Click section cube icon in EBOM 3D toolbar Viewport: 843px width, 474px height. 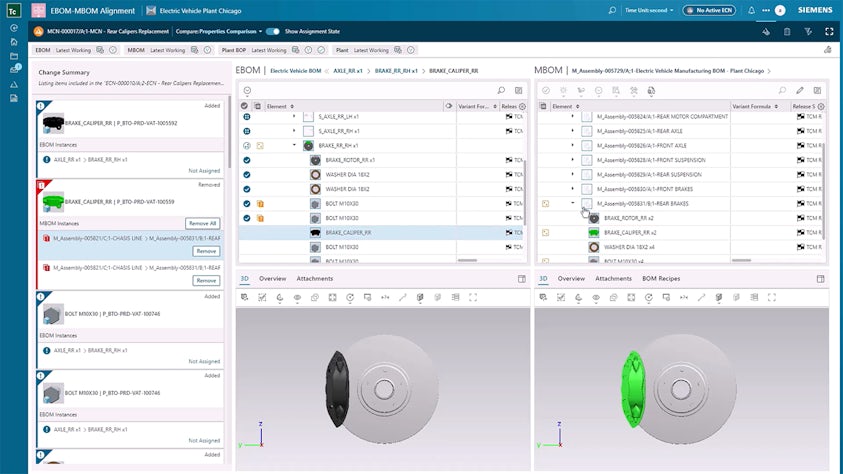point(420,297)
